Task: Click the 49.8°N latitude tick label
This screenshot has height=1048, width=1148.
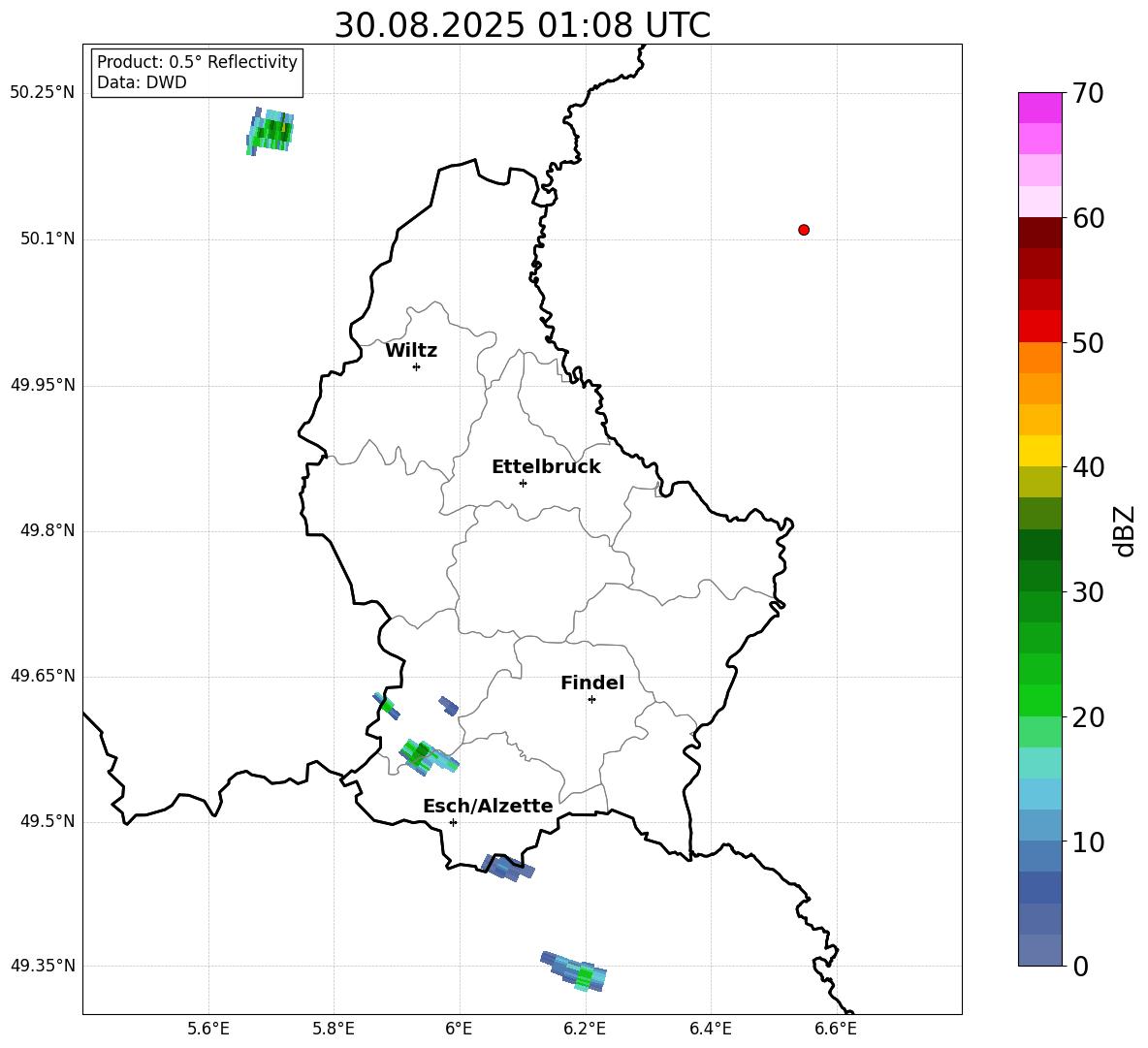Action: coord(48,530)
